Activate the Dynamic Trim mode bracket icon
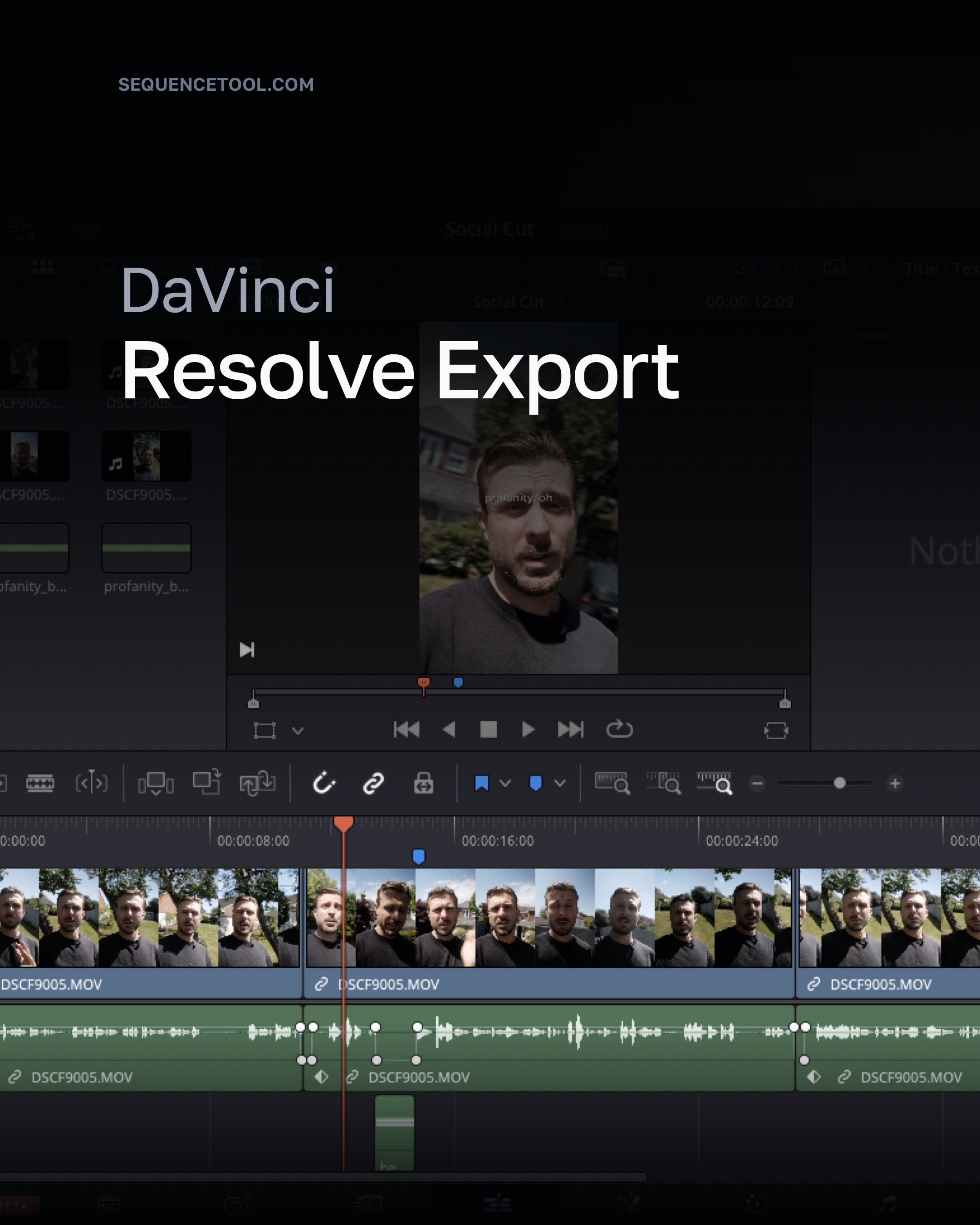The width and height of the screenshot is (980, 1225). click(92, 784)
